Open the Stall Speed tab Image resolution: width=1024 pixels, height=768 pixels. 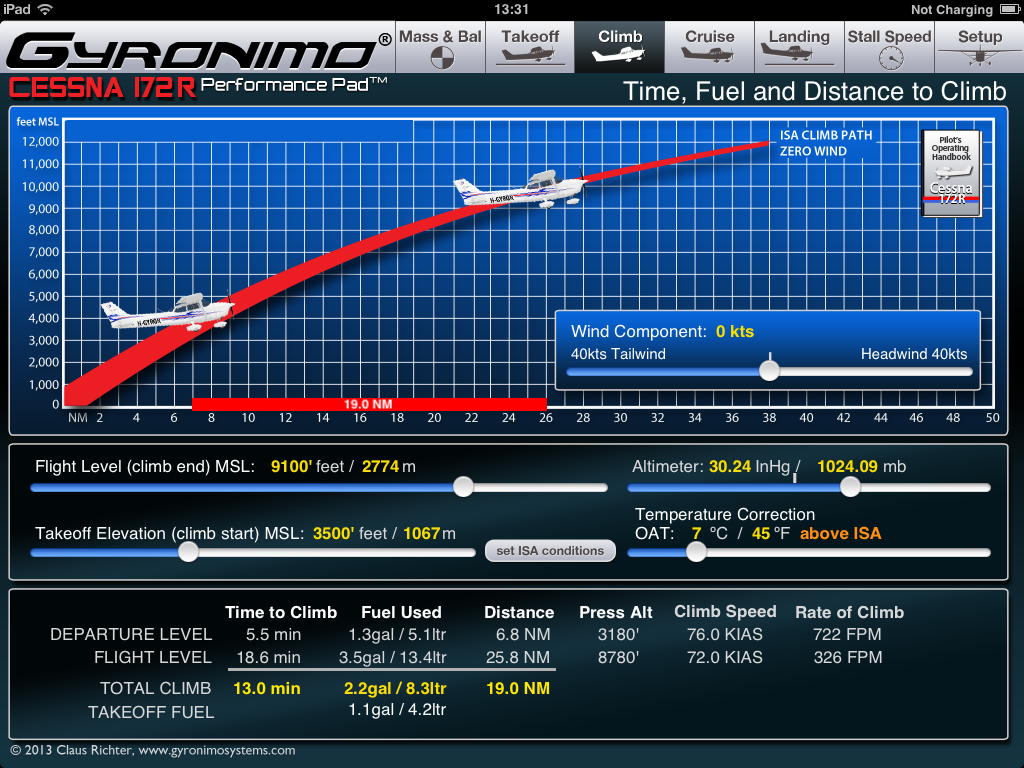click(x=889, y=47)
